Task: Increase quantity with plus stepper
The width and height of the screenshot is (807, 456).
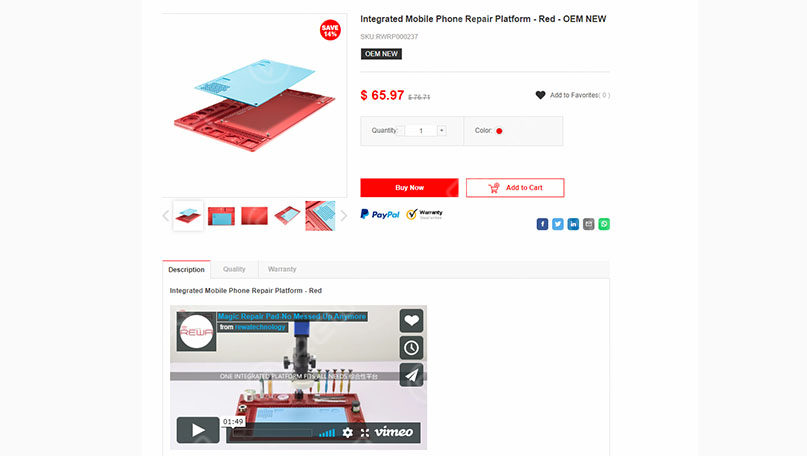Action: pyautogui.click(x=442, y=131)
